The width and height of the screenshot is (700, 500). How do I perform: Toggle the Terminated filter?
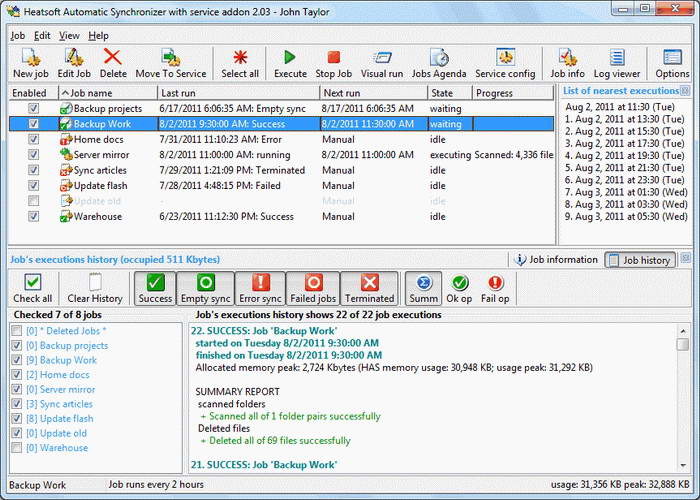pos(369,288)
